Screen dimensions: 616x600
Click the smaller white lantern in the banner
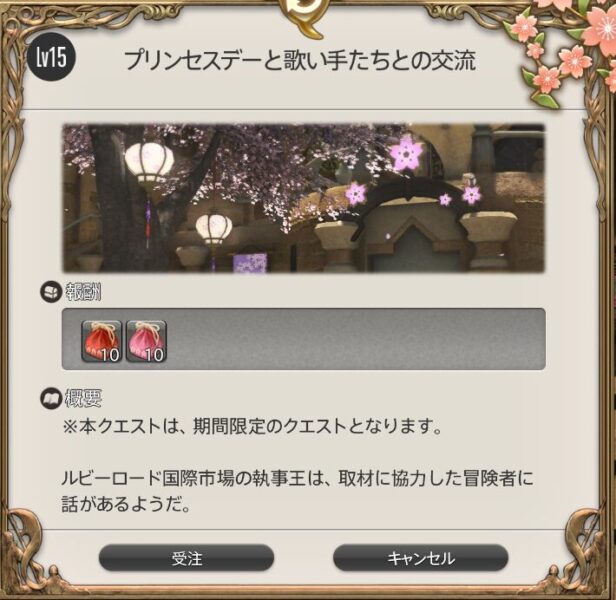point(214,229)
